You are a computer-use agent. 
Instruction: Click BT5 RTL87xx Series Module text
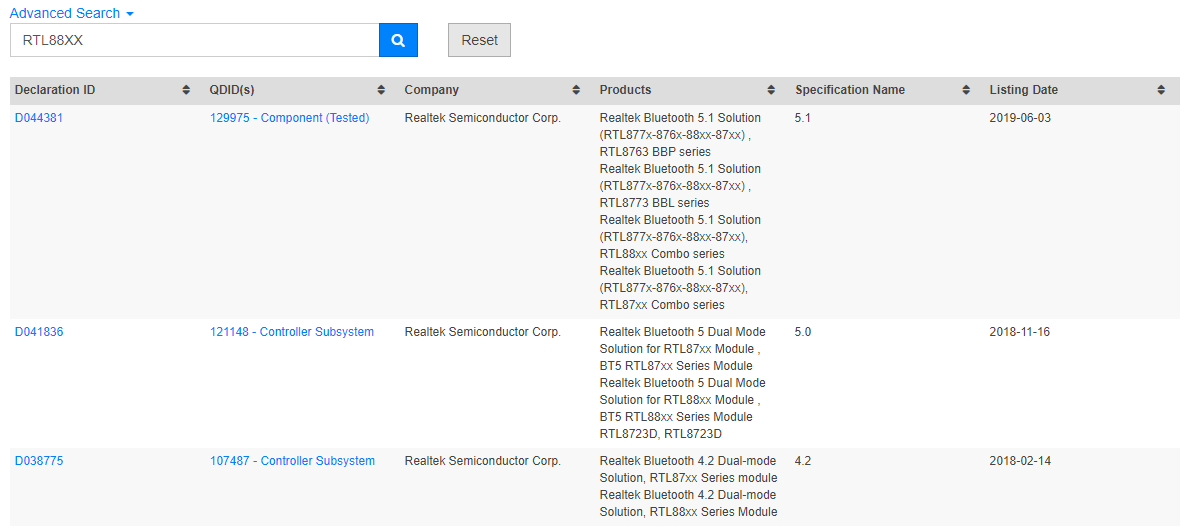coord(676,365)
